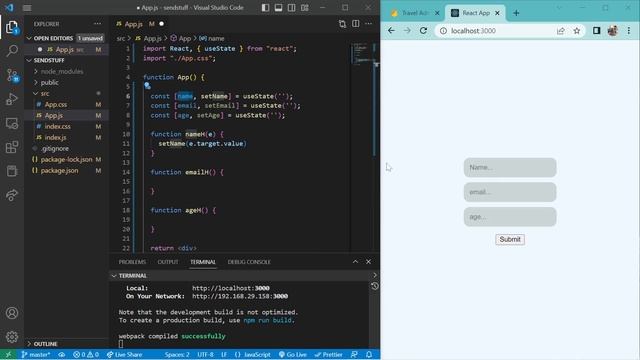Close the bottom panel
Image resolution: width=640 pixels, height=360 pixels.
pyautogui.click(x=368, y=262)
